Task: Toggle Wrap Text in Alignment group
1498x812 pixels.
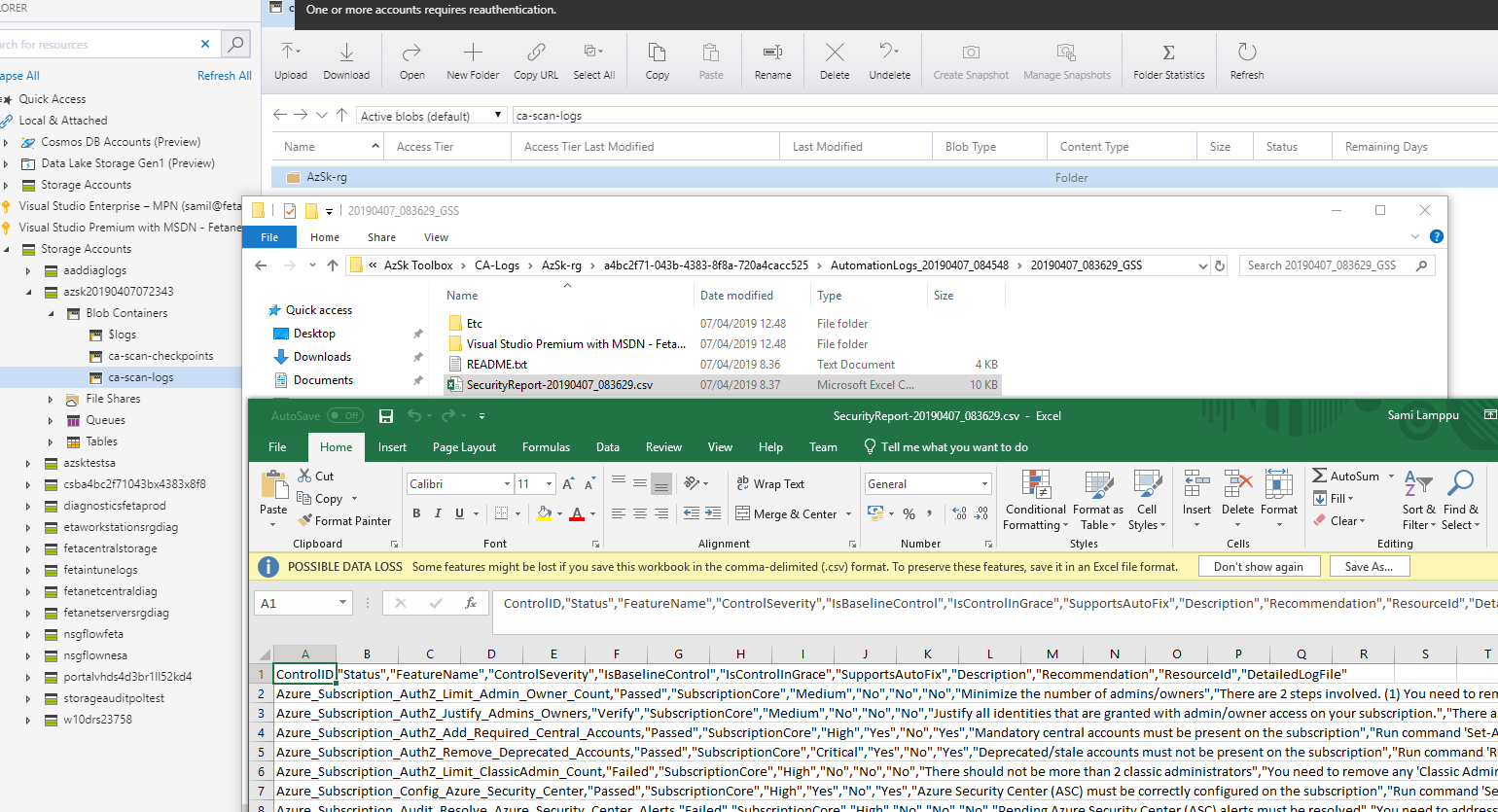Action: coord(770,483)
